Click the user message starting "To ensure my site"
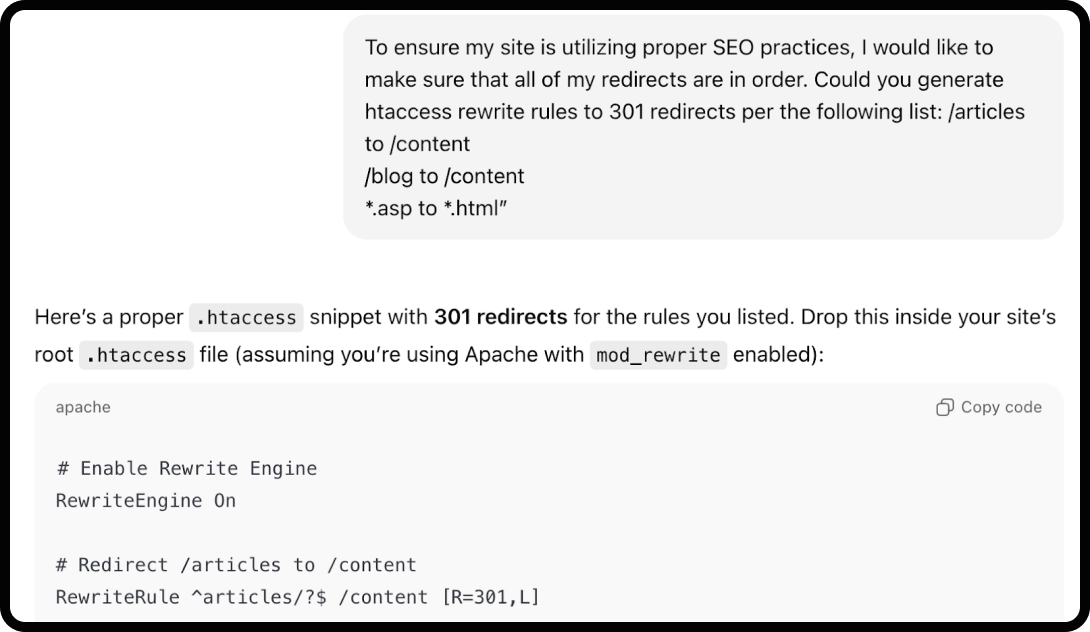Screen dimensions: 1090x632 point(678,48)
